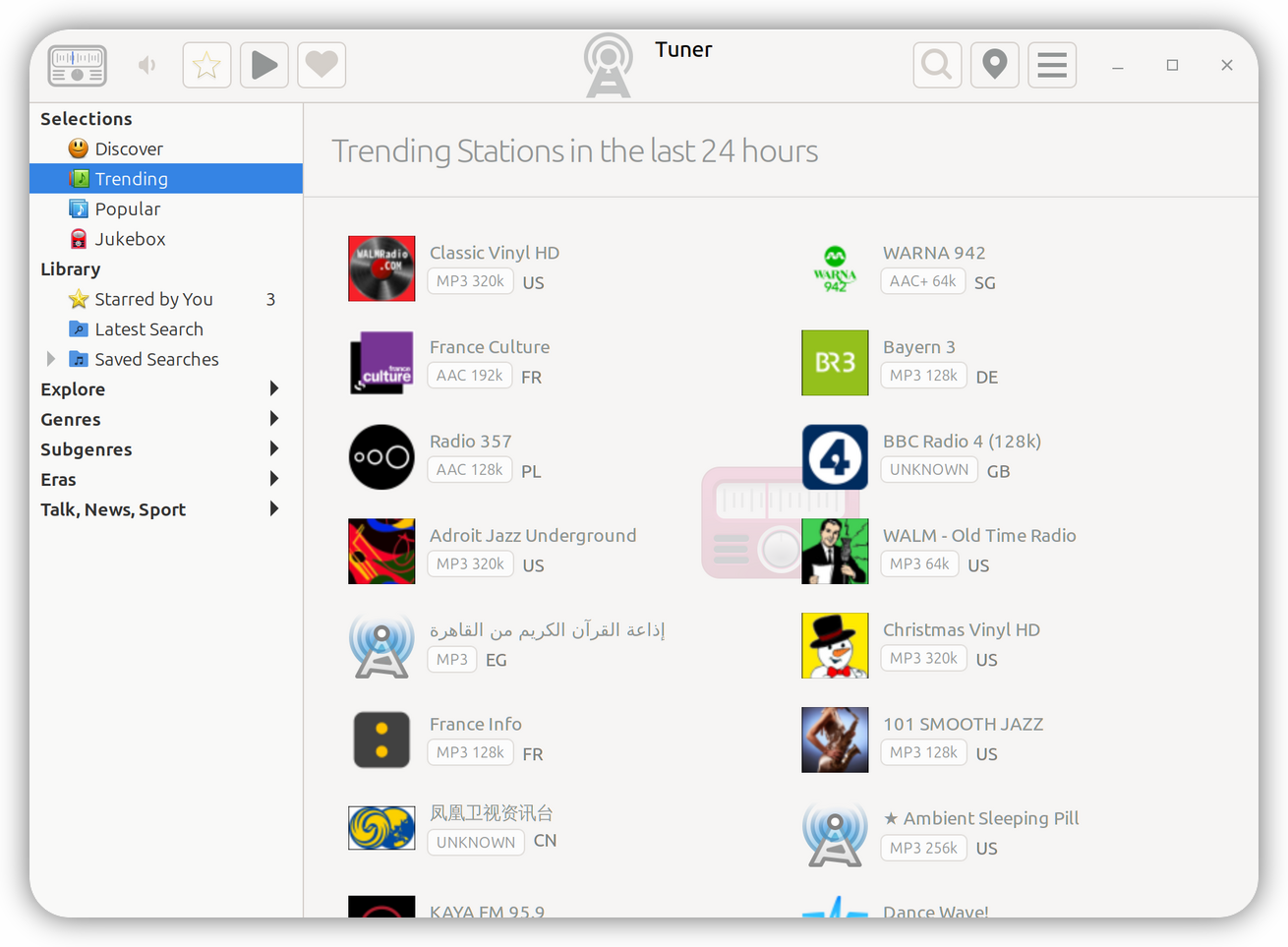Expand the Subgenres section arrow
This screenshot has width=1288, height=947.
pos(274,448)
